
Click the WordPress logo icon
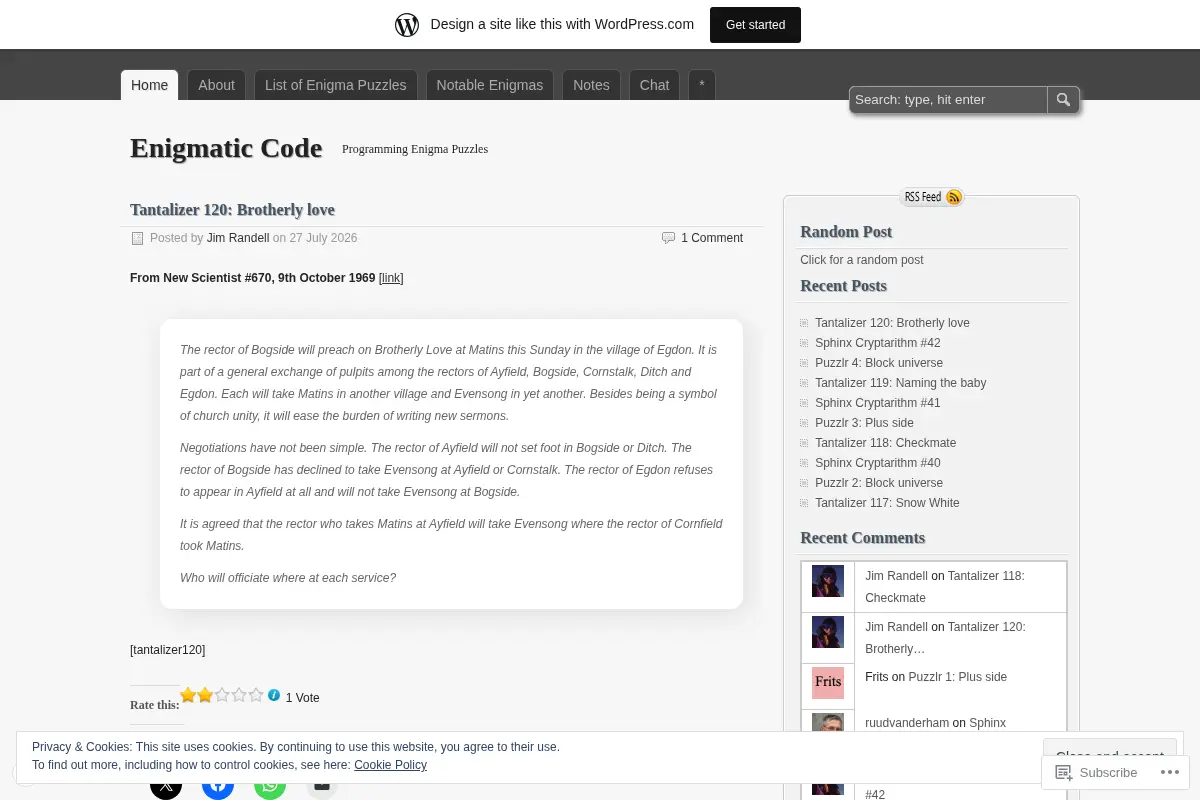407,25
